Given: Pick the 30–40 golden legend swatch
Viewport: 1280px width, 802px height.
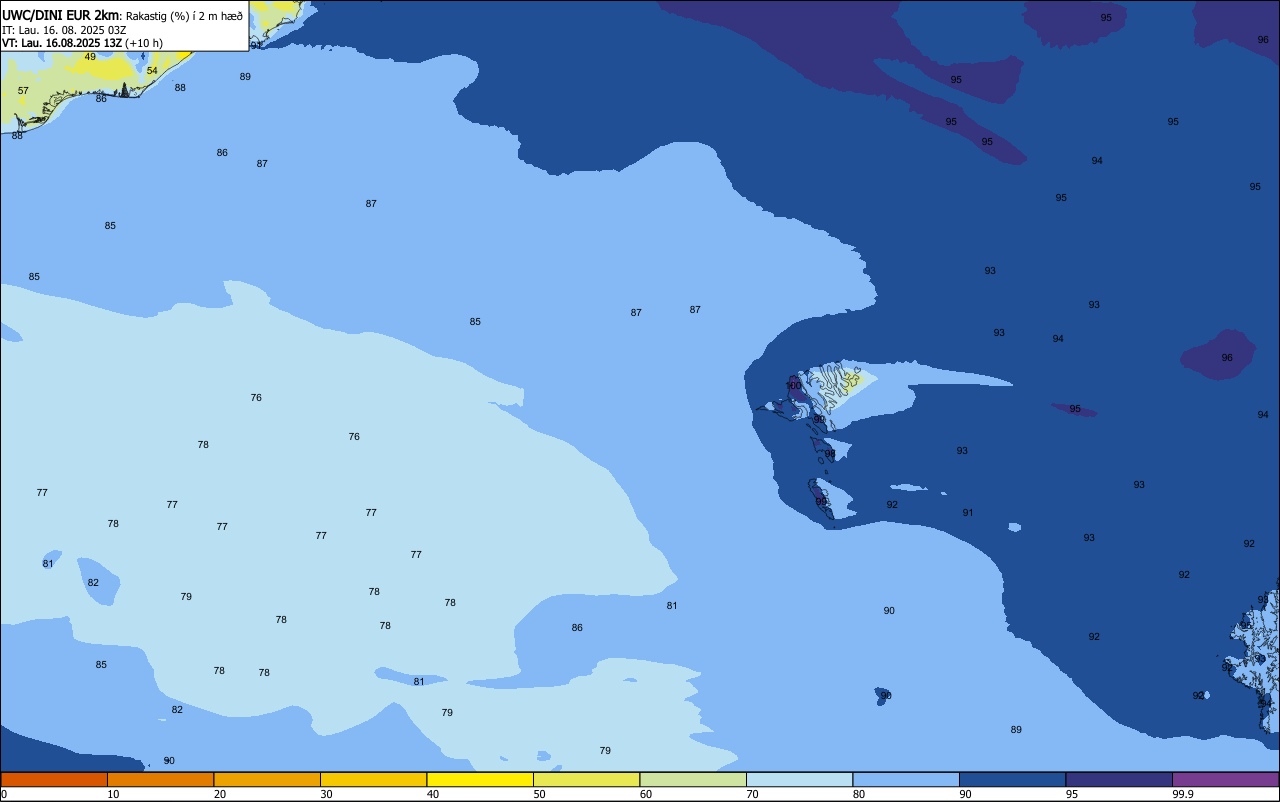Looking at the screenshot, I should [x=373, y=779].
